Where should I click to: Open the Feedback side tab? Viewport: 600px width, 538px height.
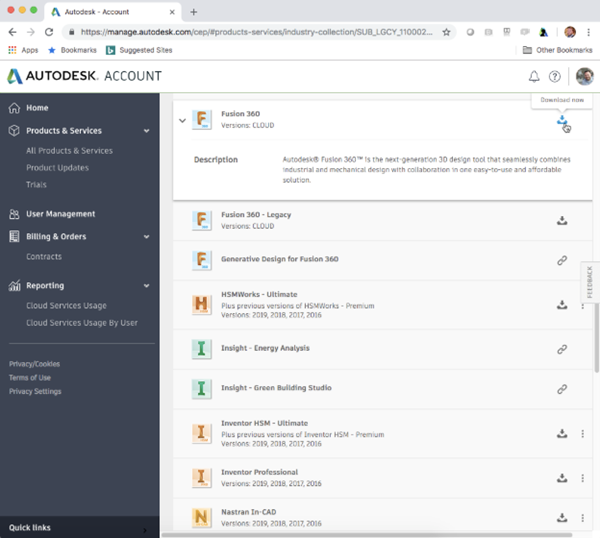590,282
